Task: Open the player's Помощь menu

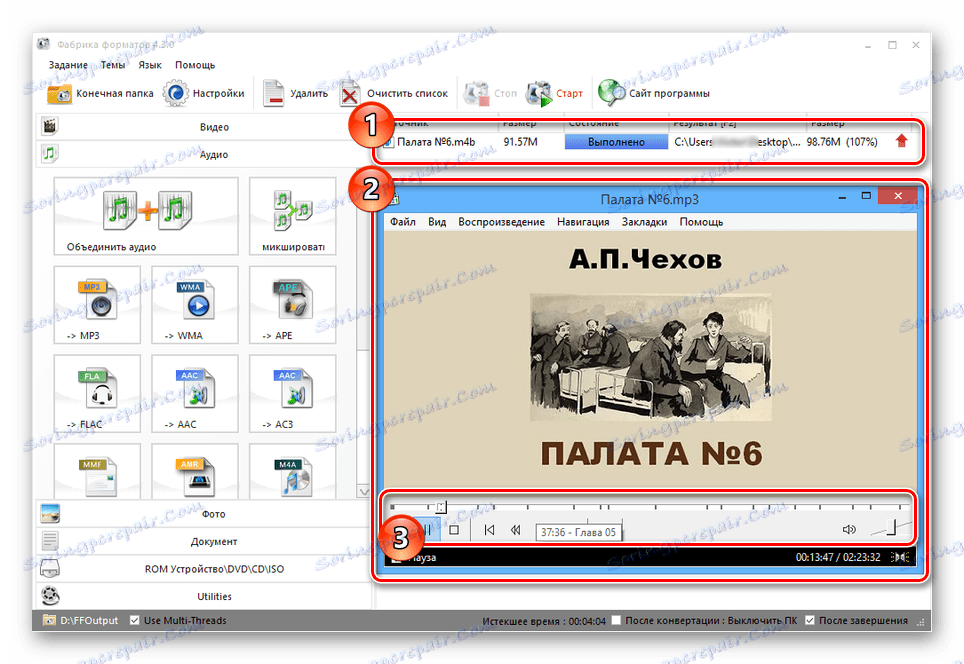Action: click(701, 222)
